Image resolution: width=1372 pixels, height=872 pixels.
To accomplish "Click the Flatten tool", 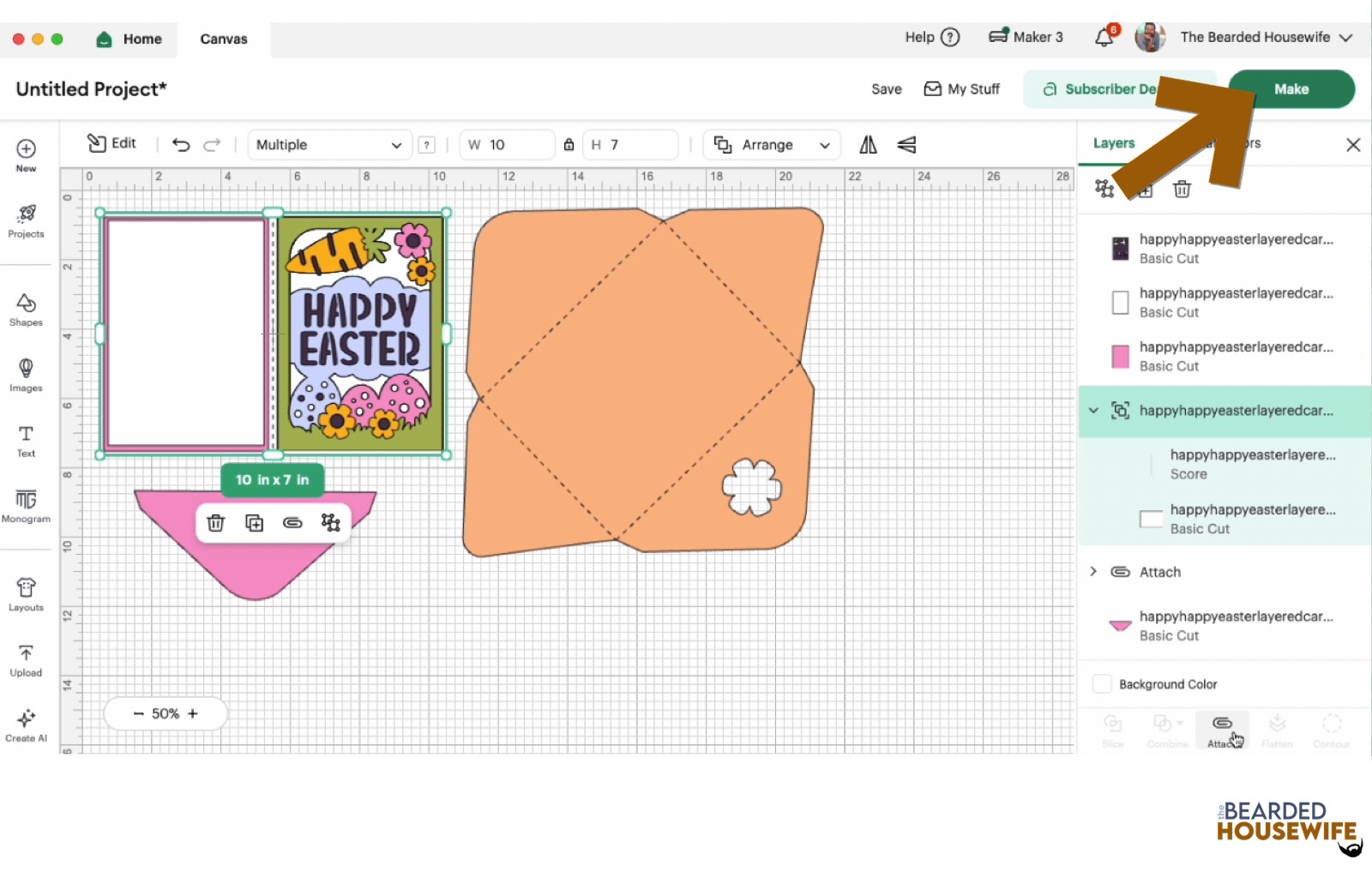I will point(1277,731).
